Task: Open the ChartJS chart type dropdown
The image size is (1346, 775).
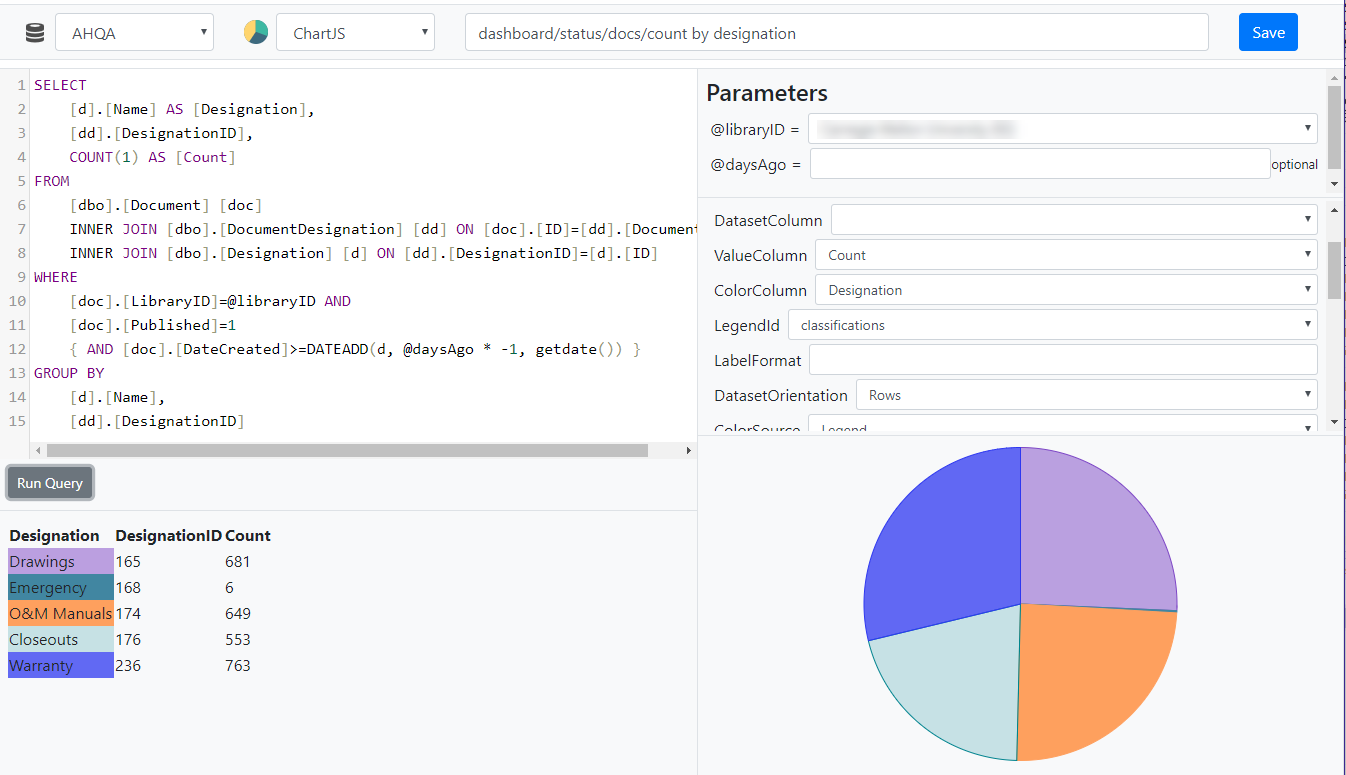Action: [x=355, y=33]
